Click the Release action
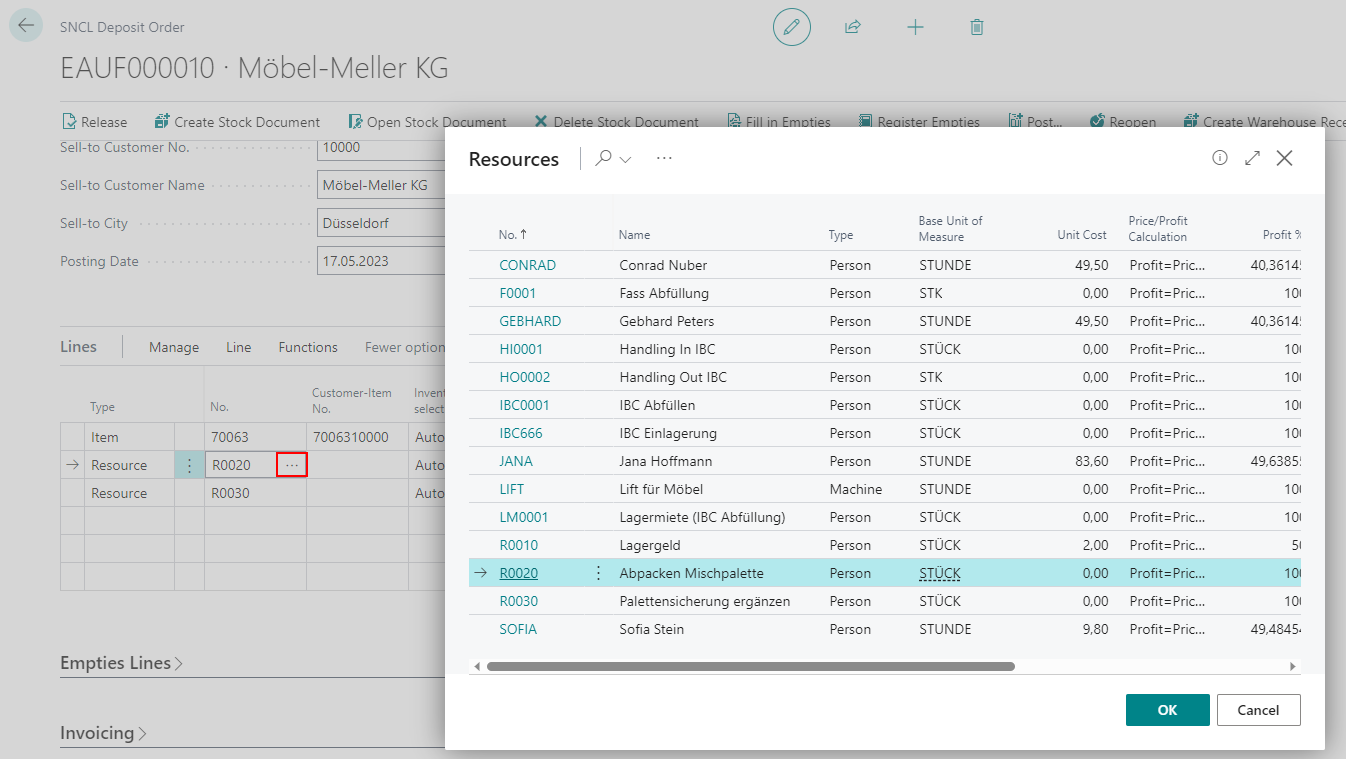The width and height of the screenshot is (1346, 759). (95, 122)
